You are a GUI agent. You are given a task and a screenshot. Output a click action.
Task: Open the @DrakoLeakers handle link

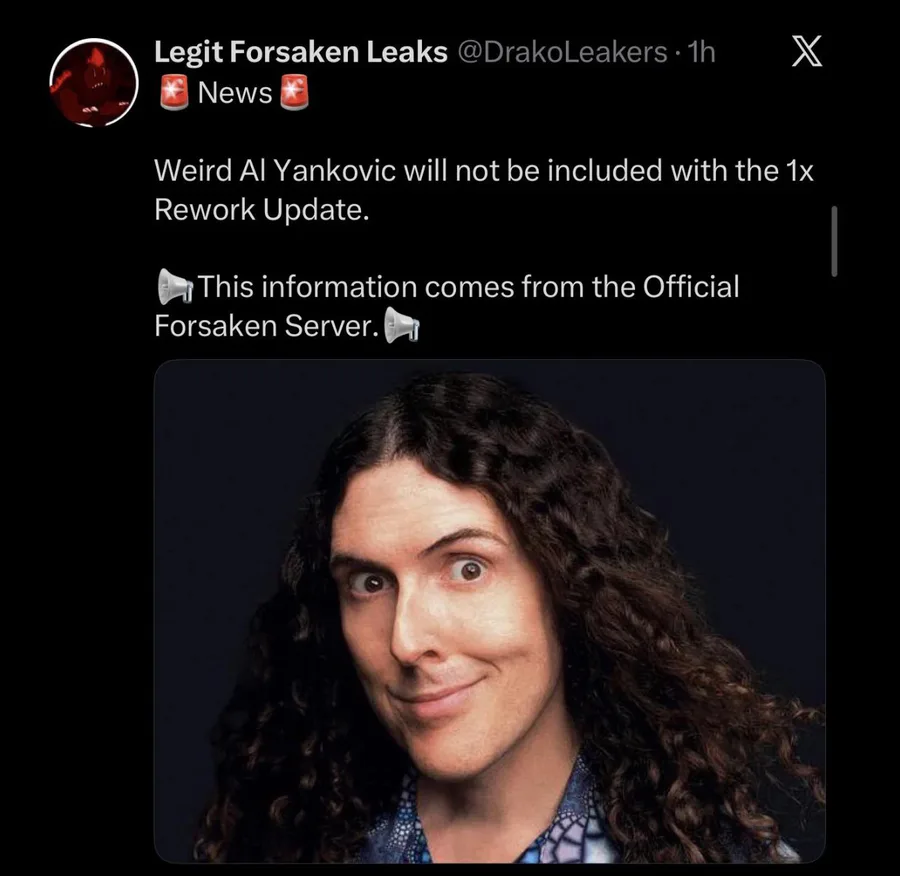point(562,52)
